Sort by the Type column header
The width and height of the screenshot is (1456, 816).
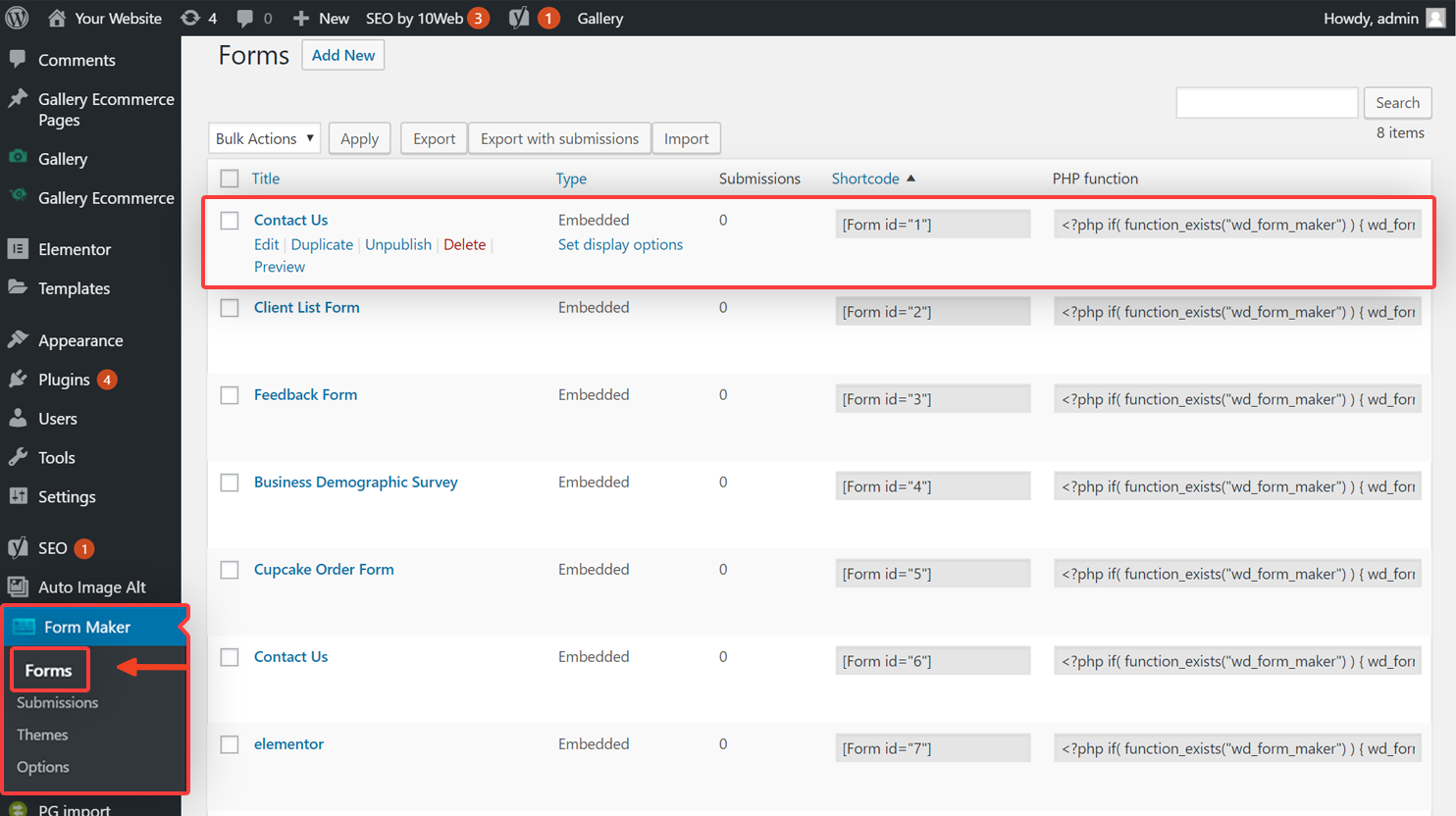click(x=571, y=178)
